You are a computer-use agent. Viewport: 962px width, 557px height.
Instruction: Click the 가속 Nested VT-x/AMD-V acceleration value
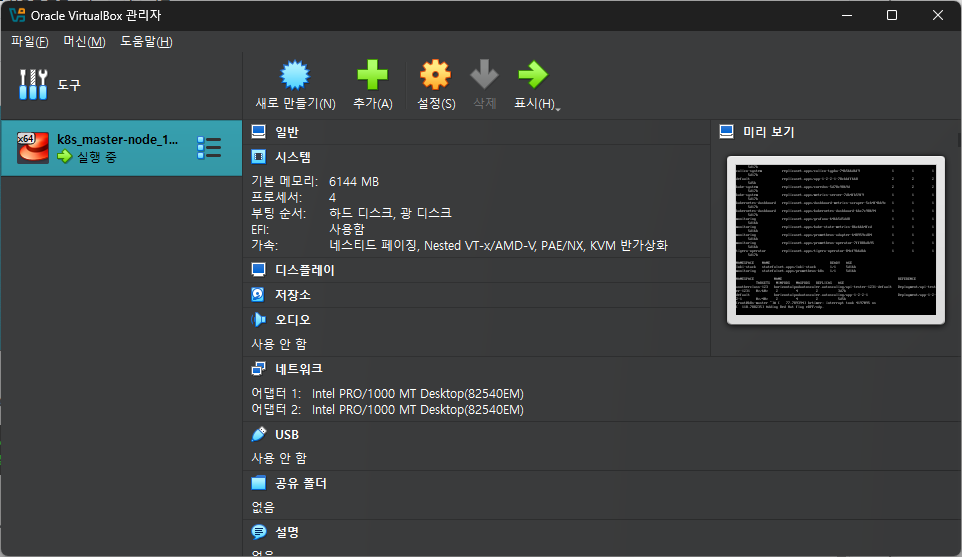(498, 245)
